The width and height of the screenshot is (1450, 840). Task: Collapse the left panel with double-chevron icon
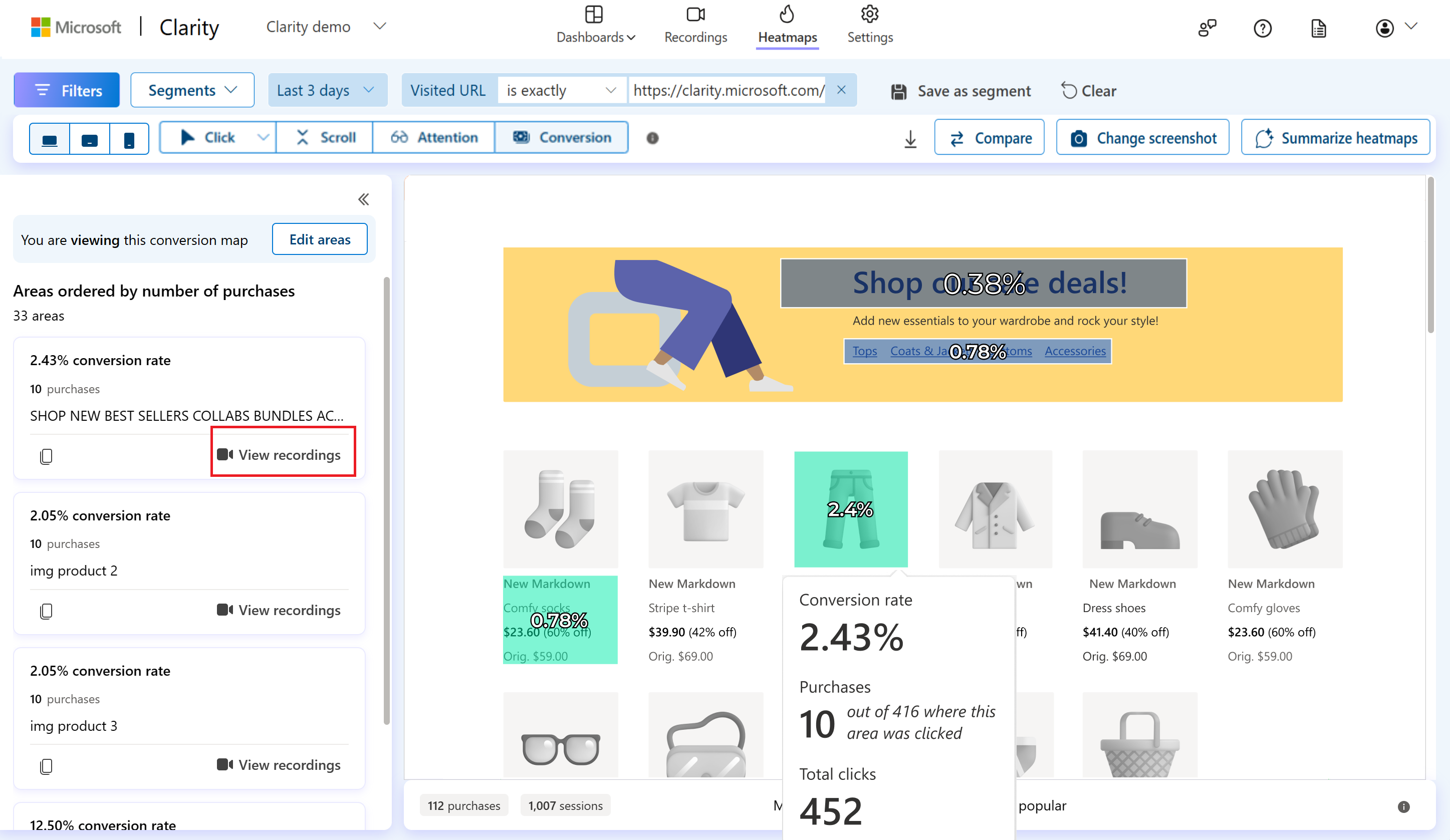364,198
